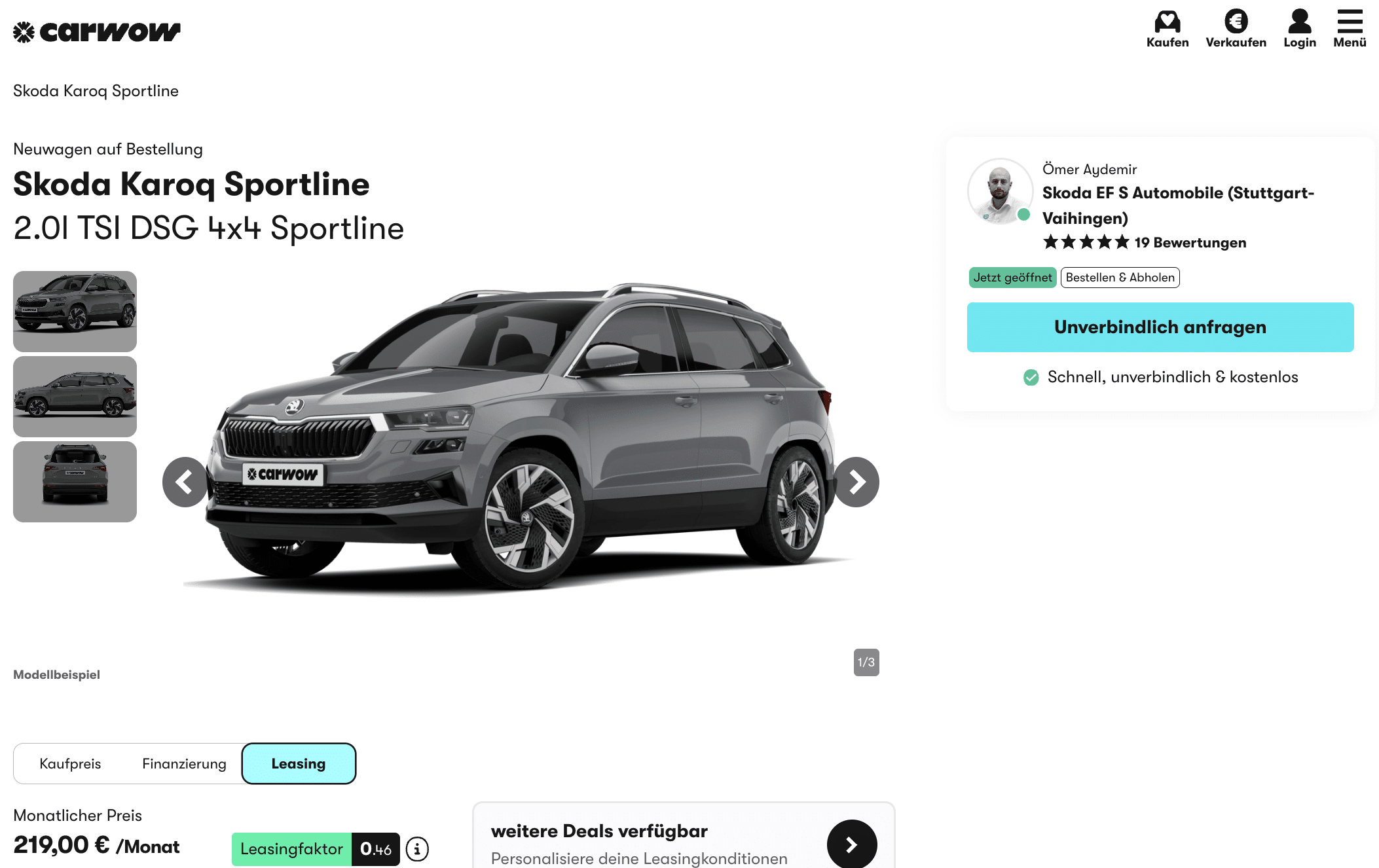Expand weitere Deals verfügbar arrow
The height and width of the screenshot is (868, 1379).
(x=852, y=844)
